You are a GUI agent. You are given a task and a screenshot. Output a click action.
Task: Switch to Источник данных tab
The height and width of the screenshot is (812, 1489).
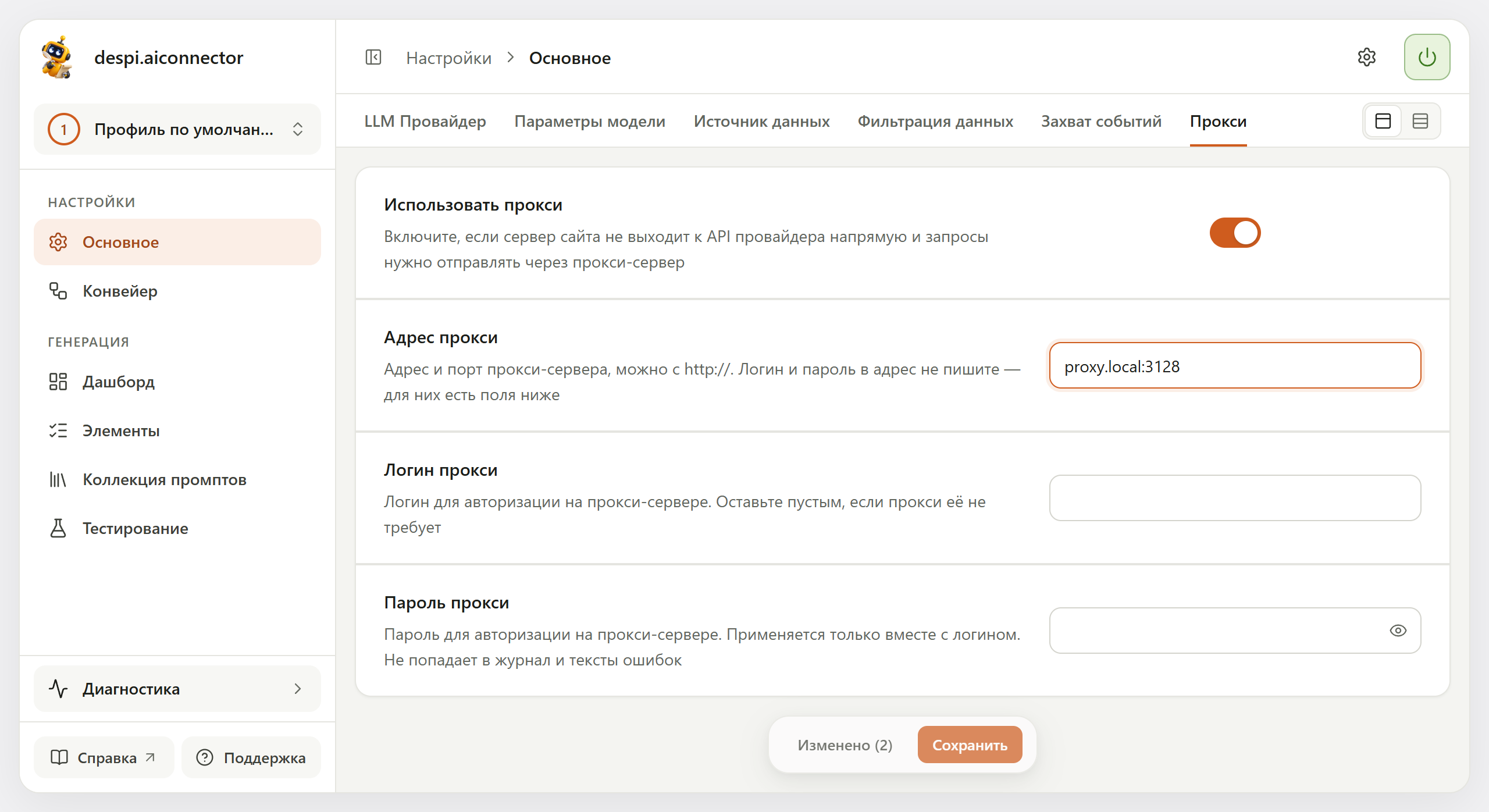click(x=762, y=121)
